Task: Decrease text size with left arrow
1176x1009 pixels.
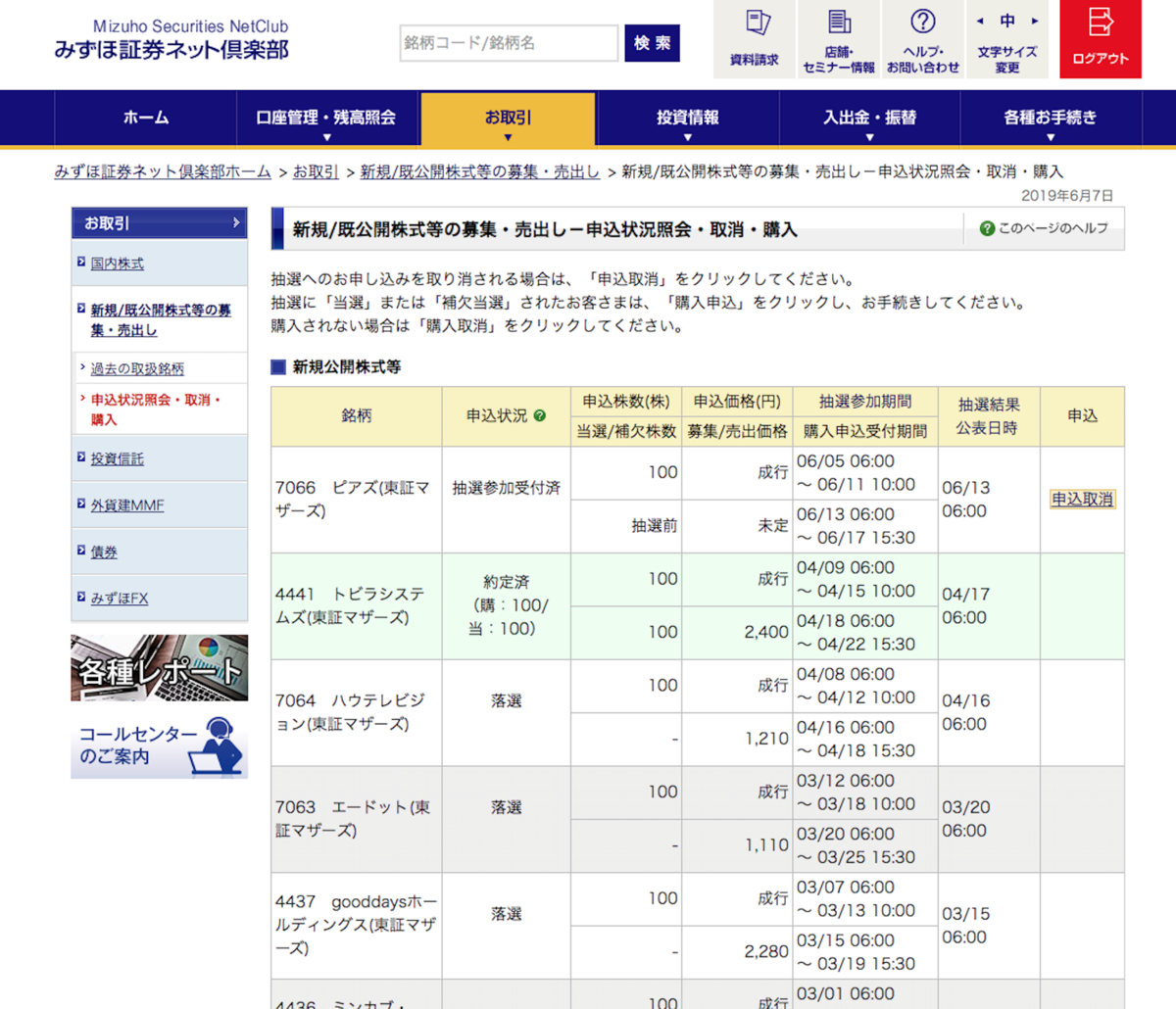Action: pos(980,21)
